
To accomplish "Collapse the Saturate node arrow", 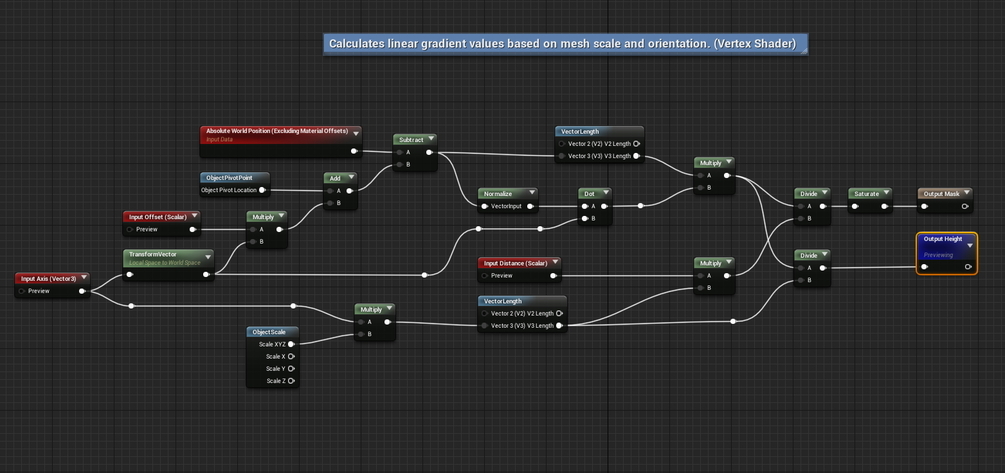I will [x=886, y=193].
